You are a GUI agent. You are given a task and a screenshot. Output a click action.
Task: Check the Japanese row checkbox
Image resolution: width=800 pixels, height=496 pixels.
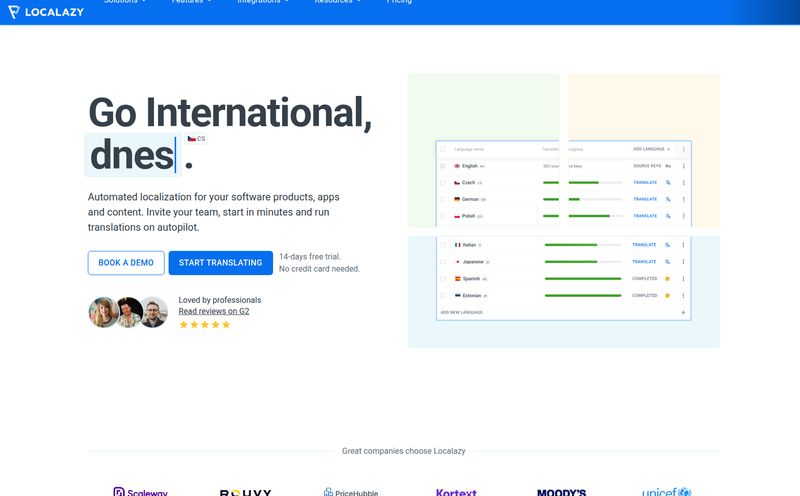443,262
